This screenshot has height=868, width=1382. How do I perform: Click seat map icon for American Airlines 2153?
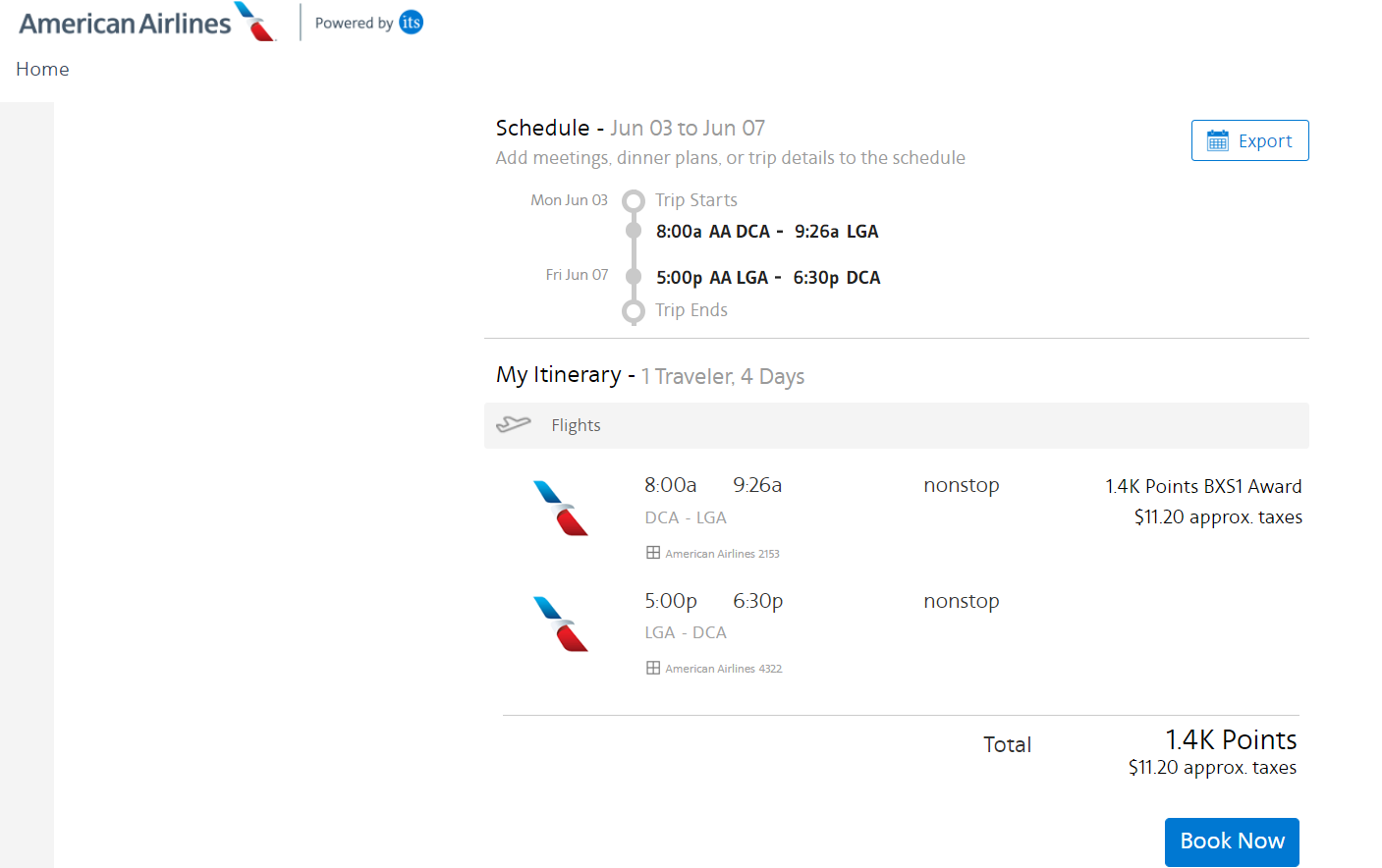653,553
